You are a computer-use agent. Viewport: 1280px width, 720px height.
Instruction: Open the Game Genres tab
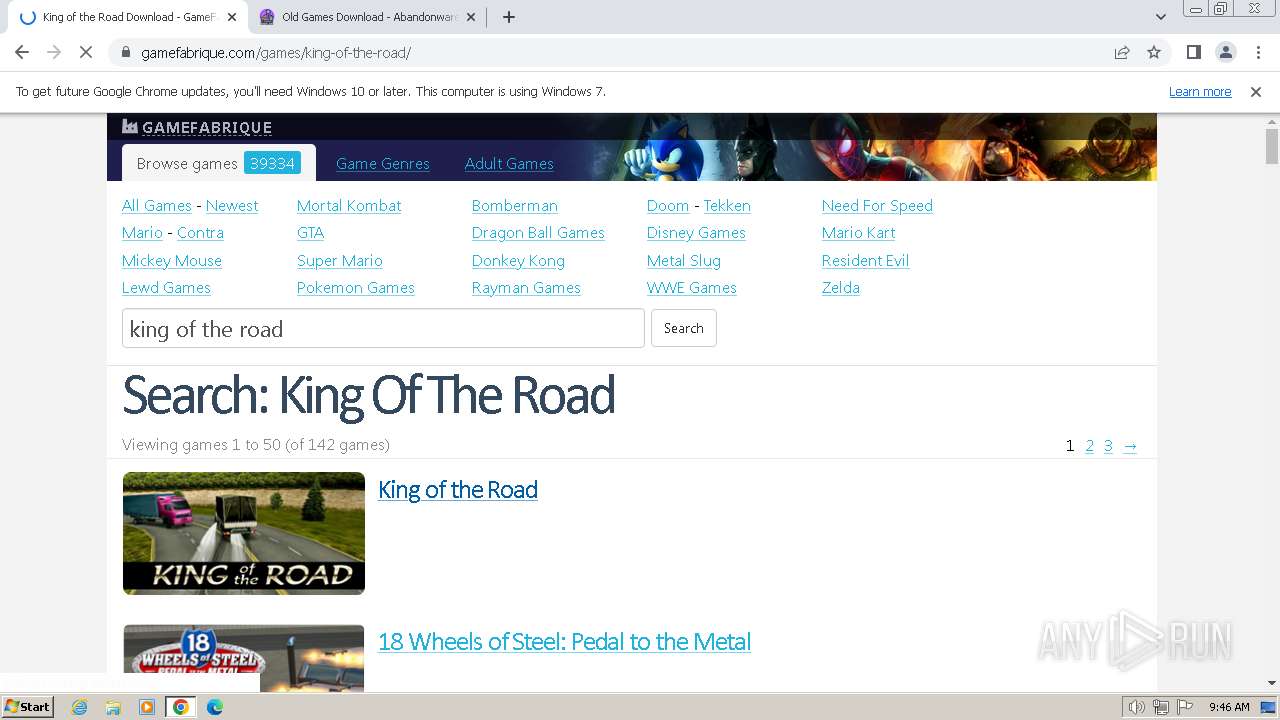[x=383, y=164]
